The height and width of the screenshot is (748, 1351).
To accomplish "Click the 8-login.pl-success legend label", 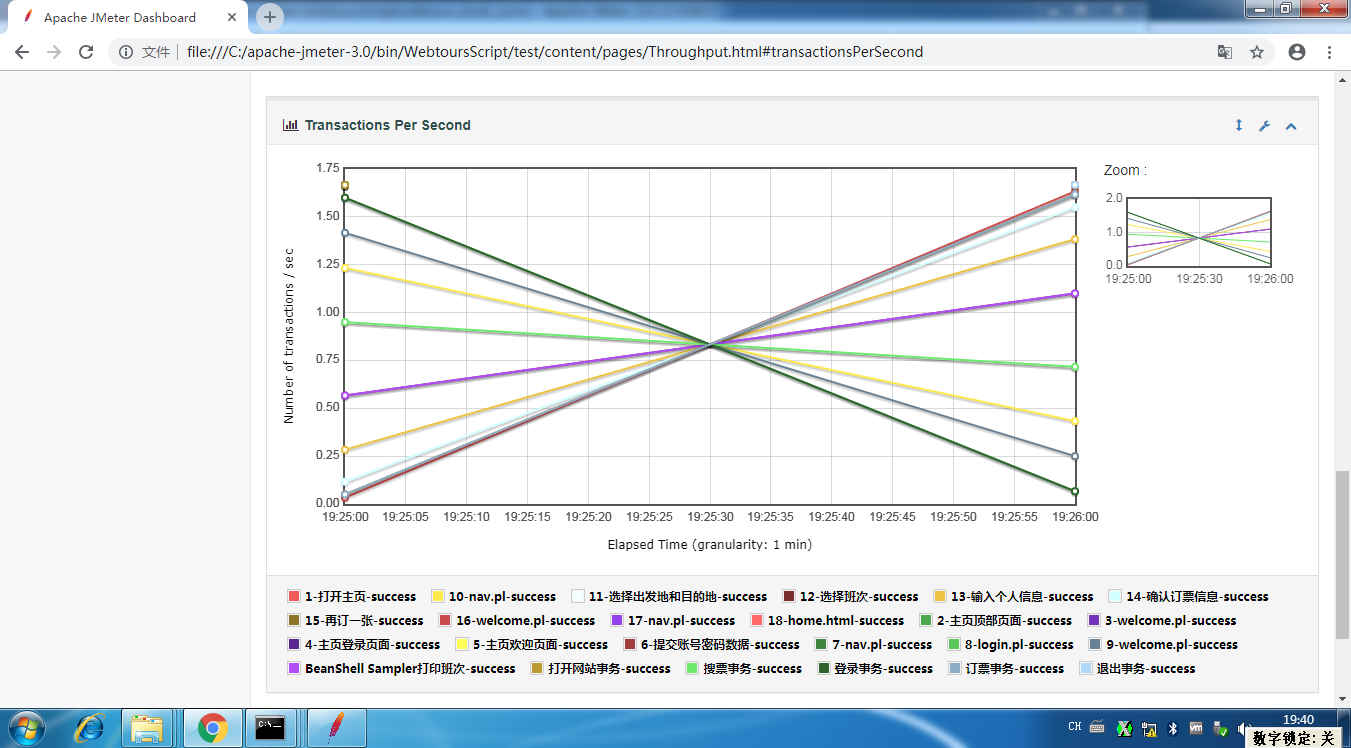I will [1019, 645].
